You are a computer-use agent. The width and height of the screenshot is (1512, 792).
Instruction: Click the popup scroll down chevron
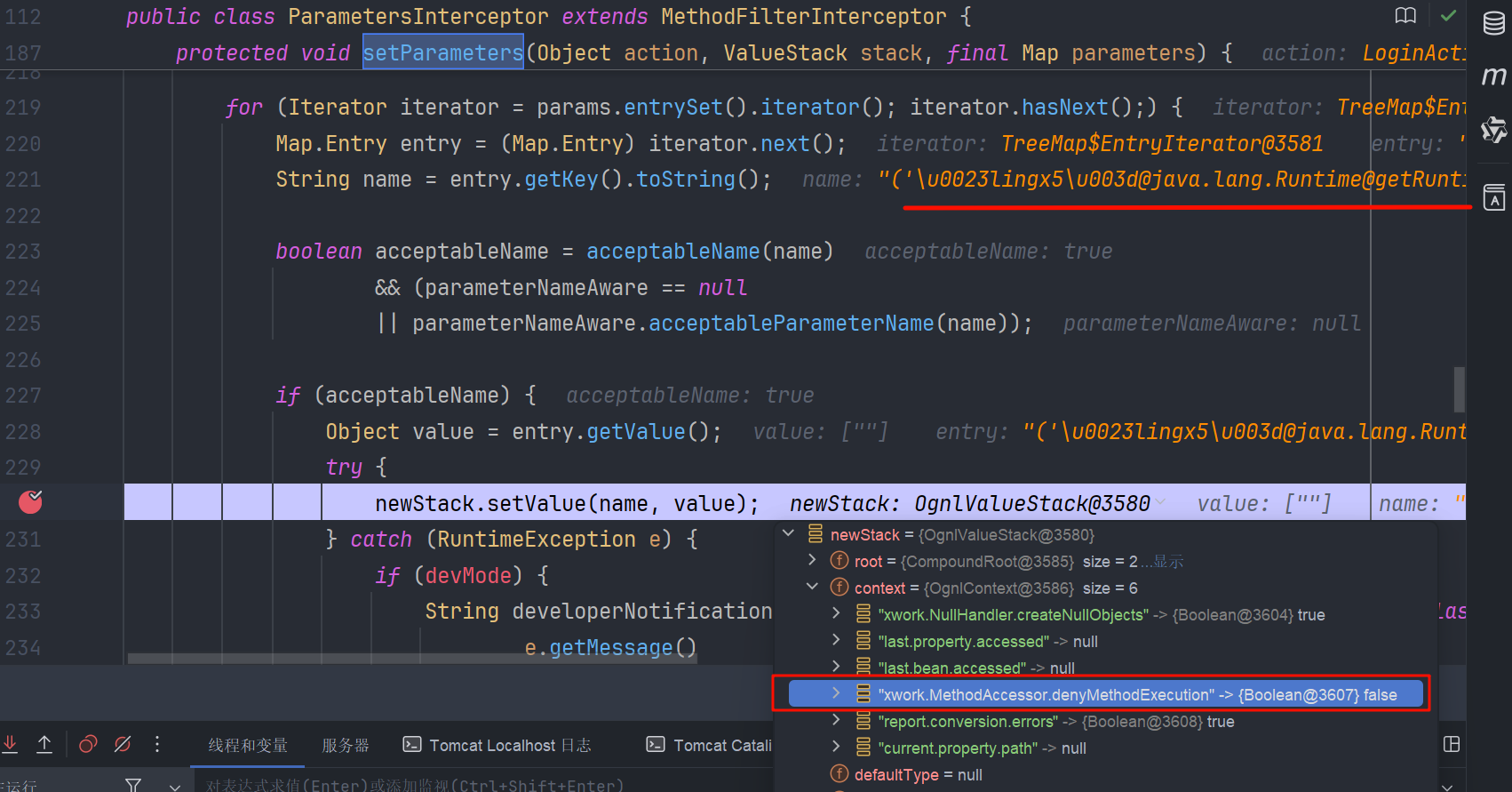(1447, 786)
